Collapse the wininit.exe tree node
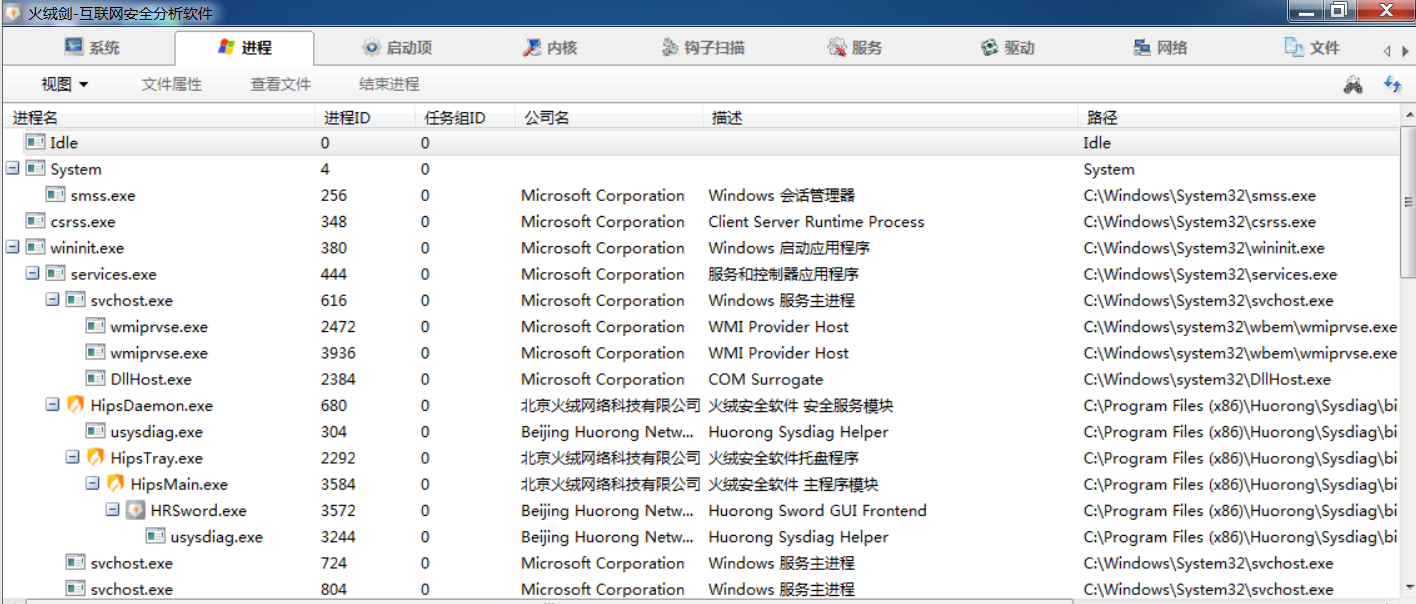Image resolution: width=1416 pixels, height=604 pixels. click(13, 248)
